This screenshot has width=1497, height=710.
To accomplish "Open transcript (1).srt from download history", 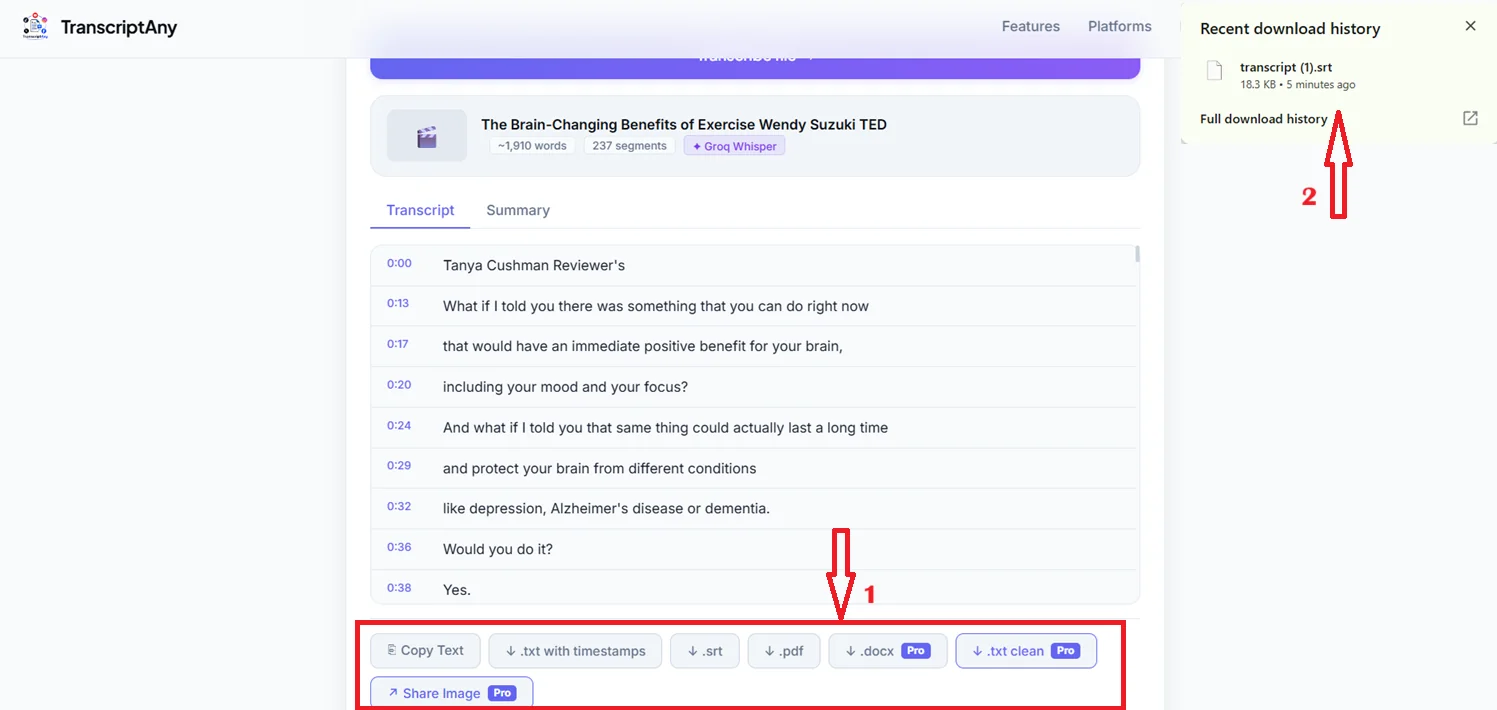I will pyautogui.click(x=1286, y=67).
